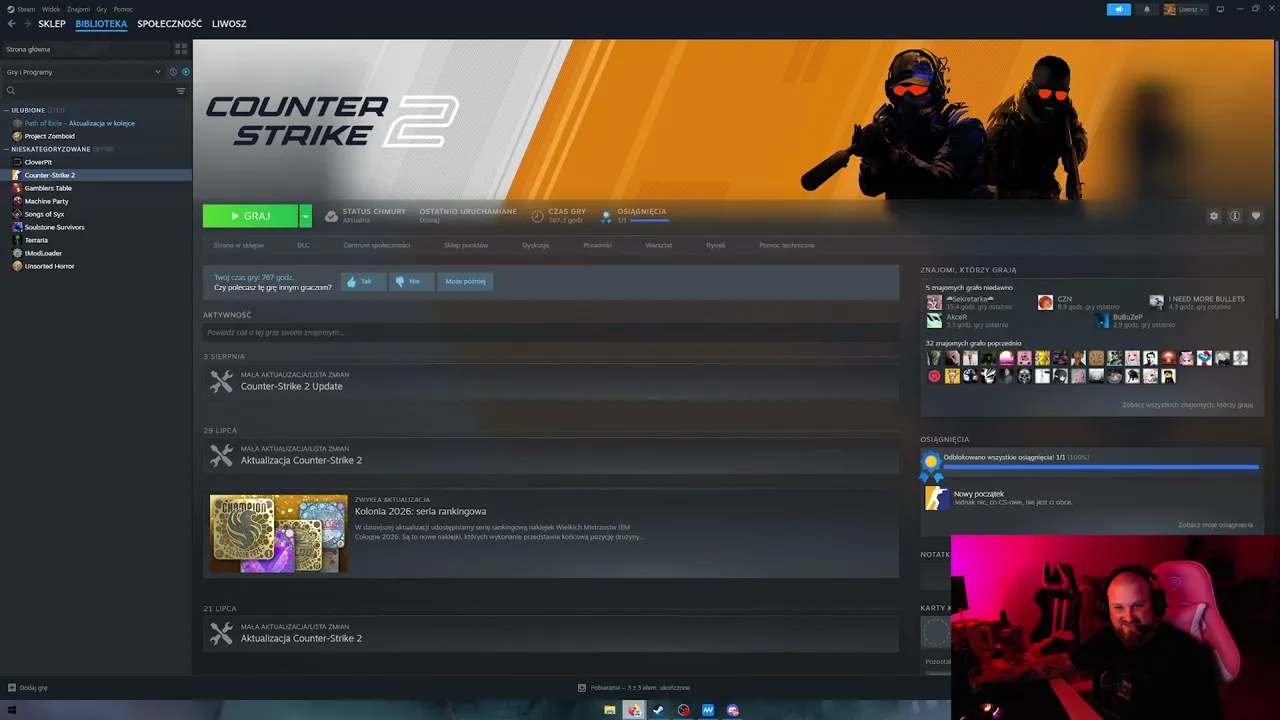The height and width of the screenshot is (720, 1280).
Task: Click the Dodaj grę plus icon
Action: [12, 688]
